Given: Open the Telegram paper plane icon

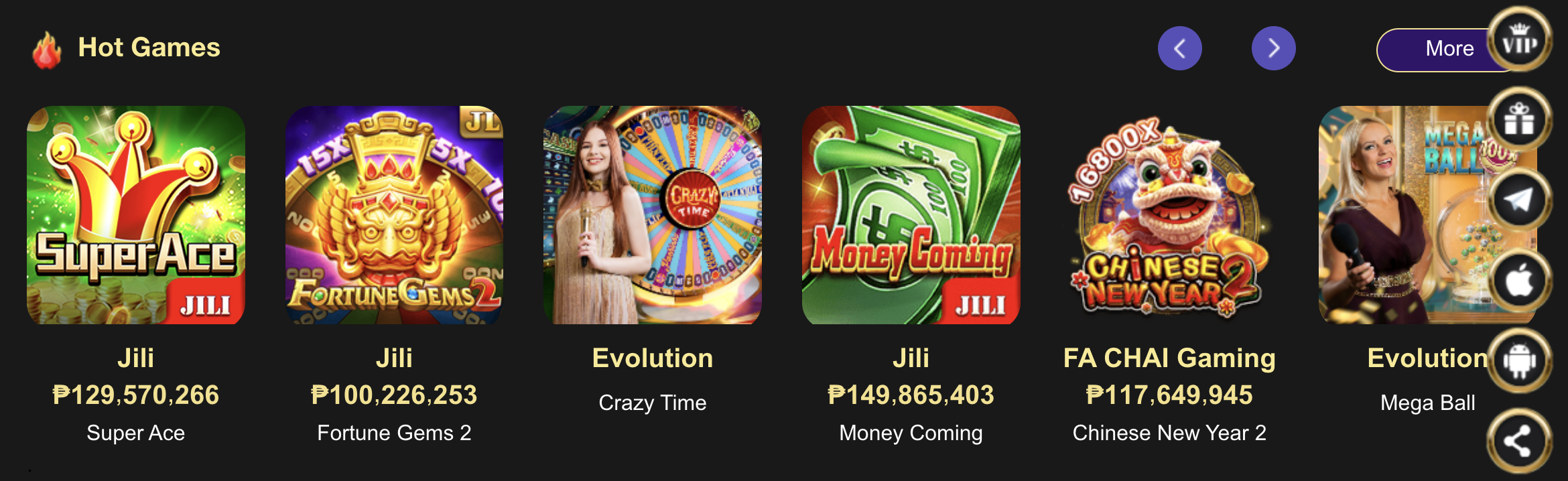Looking at the screenshot, I should pos(1519,200).
